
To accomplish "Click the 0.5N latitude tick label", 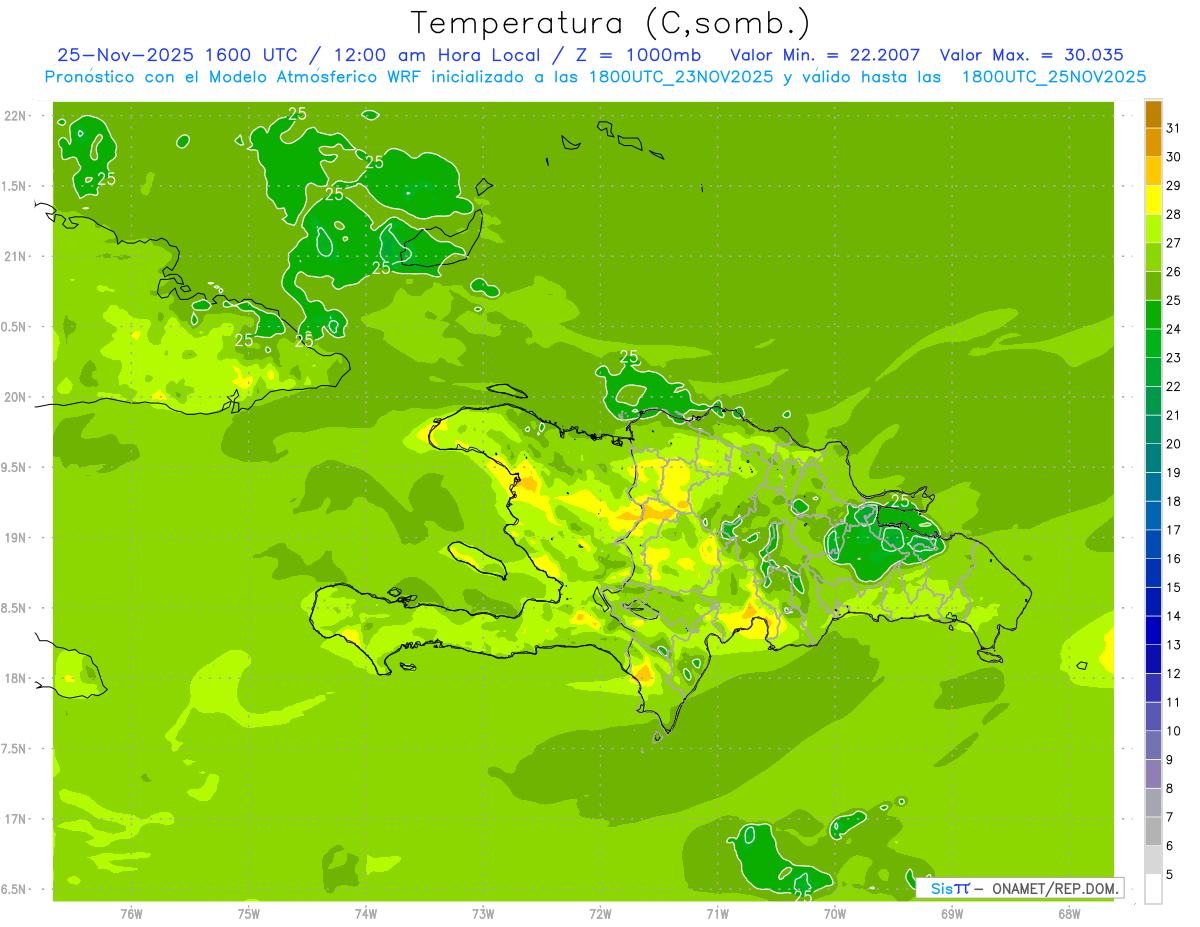I will pos(15,327).
